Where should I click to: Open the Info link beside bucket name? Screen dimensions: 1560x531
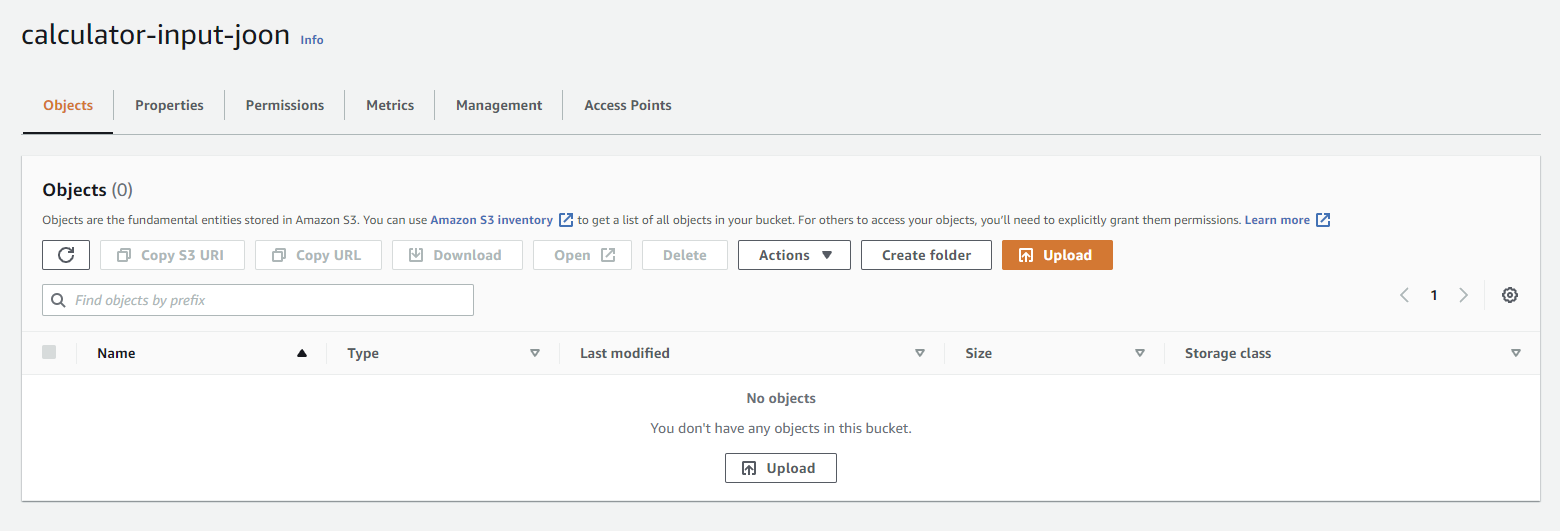(x=312, y=40)
